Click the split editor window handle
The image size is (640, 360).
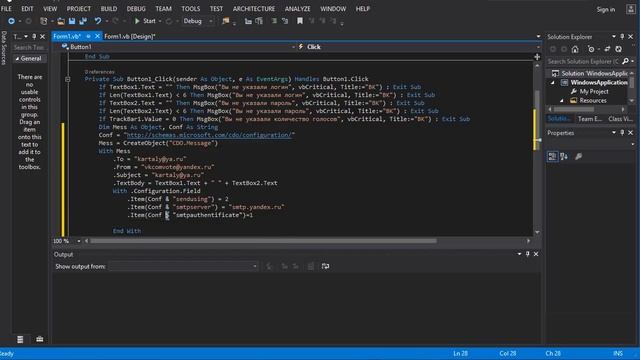pos(537,57)
